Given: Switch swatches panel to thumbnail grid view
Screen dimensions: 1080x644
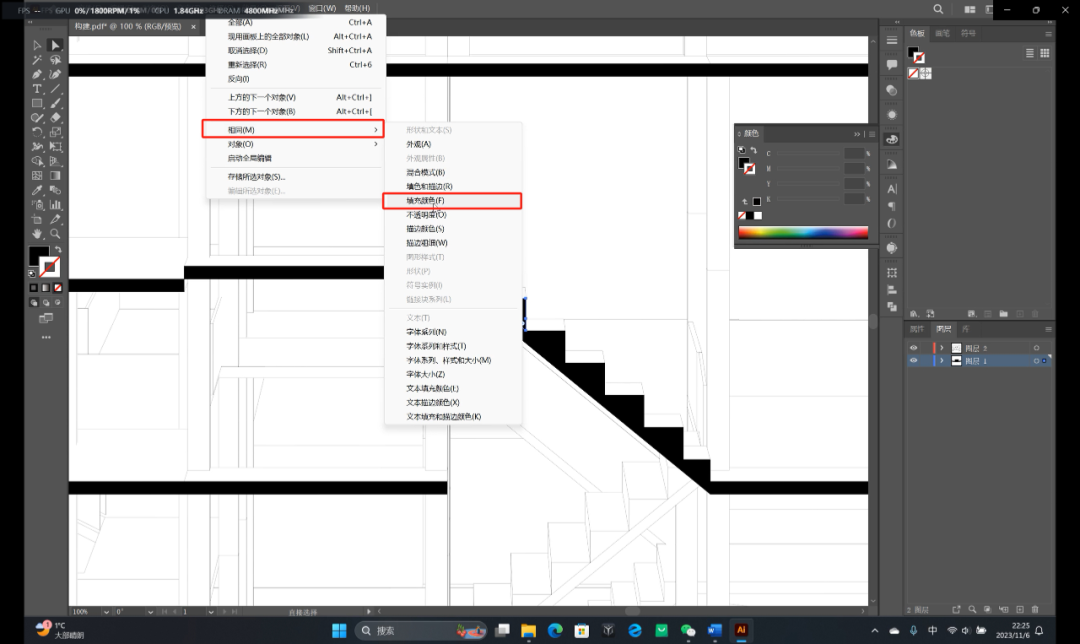Looking at the screenshot, I should [1045, 53].
